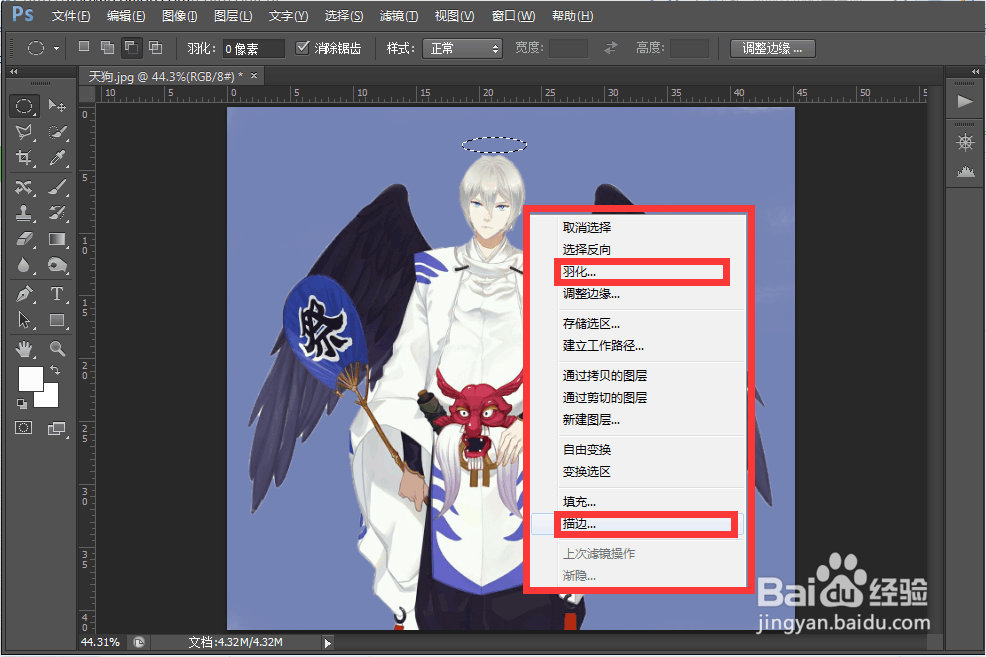The image size is (986, 657).
Task: Reset default foreground and background colors
Action: coord(22,404)
